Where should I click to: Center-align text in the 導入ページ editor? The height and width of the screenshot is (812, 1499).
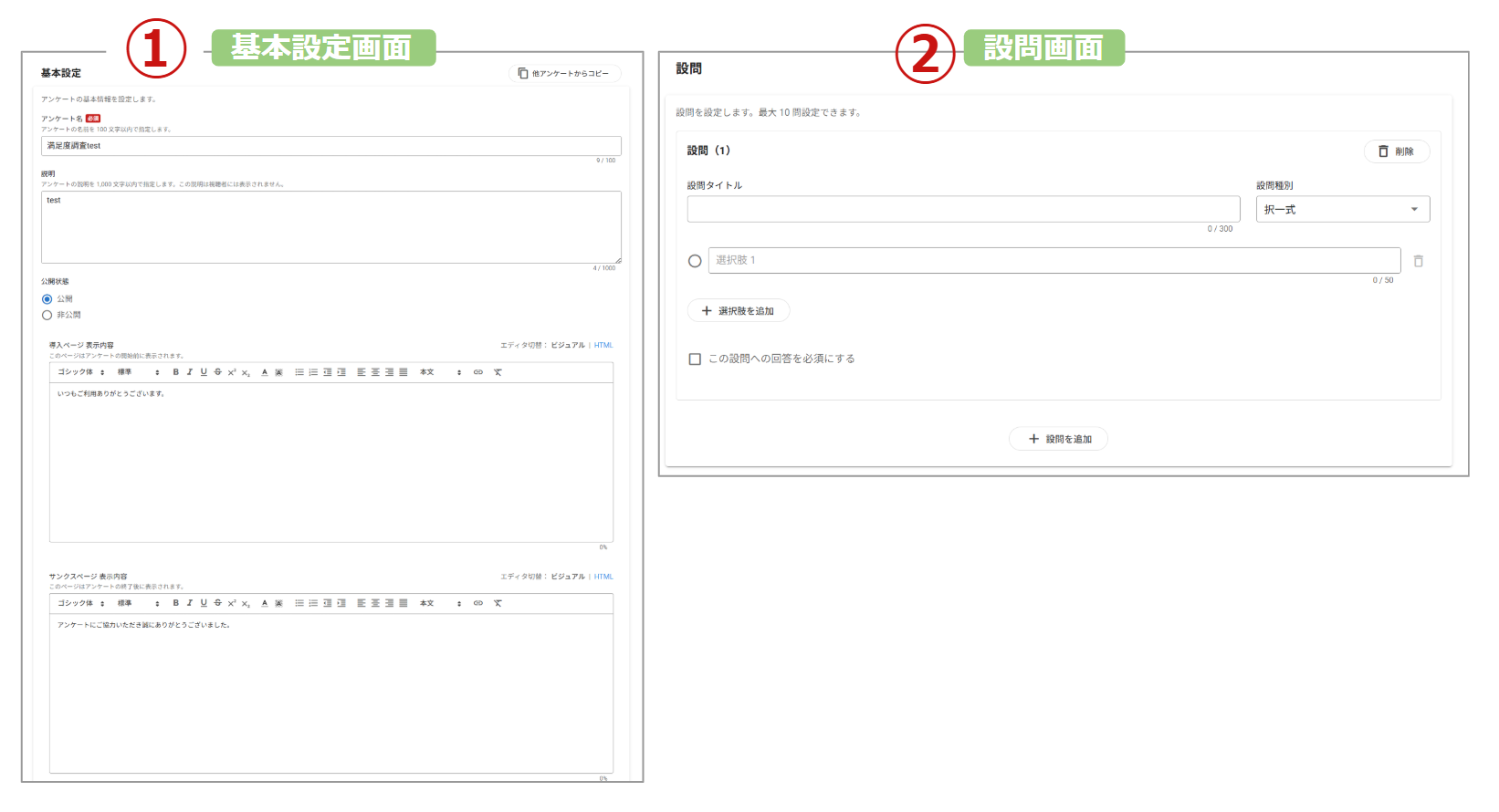coord(375,372)
